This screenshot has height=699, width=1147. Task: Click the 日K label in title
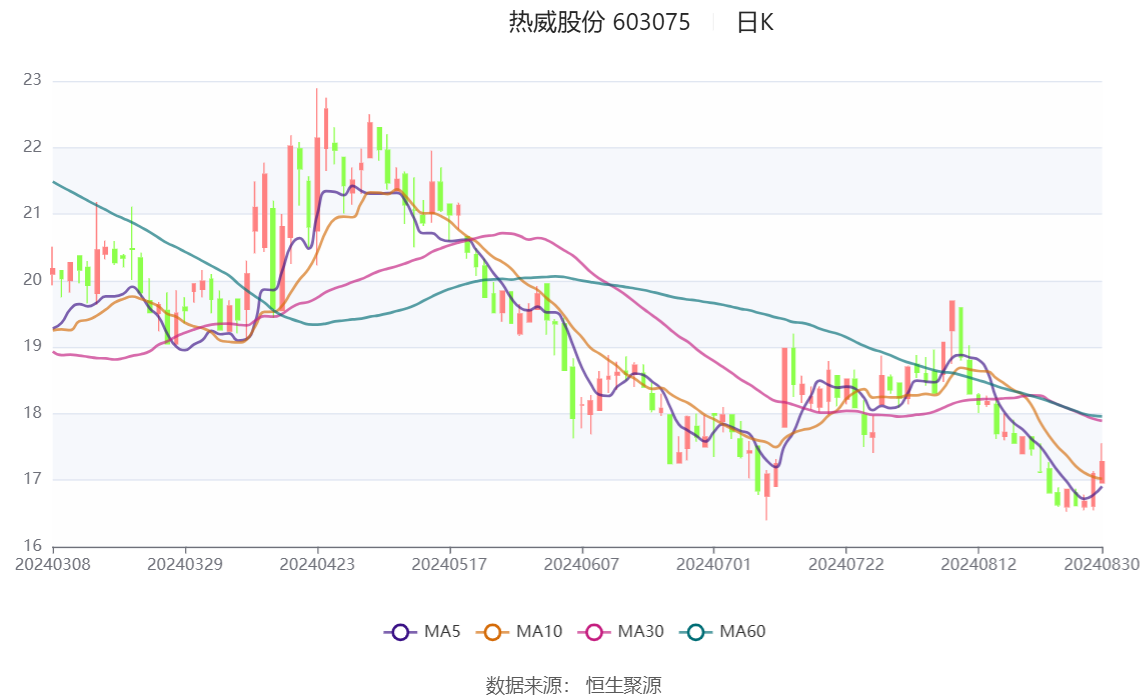click(755, 23)
